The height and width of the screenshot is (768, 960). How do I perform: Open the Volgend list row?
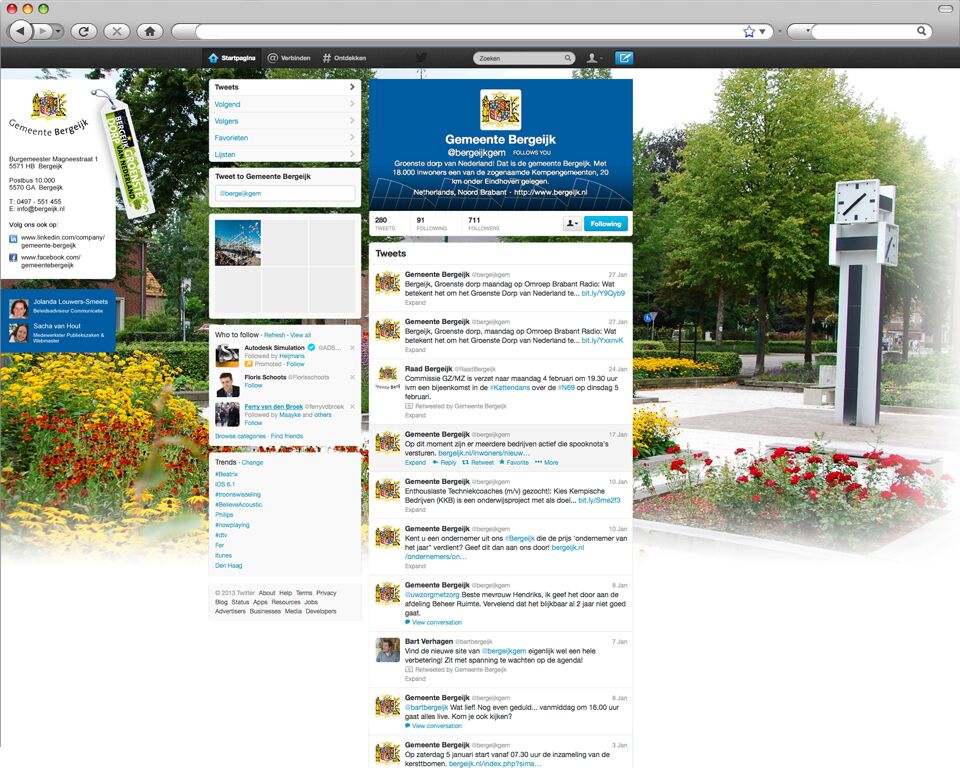point(285,104)
